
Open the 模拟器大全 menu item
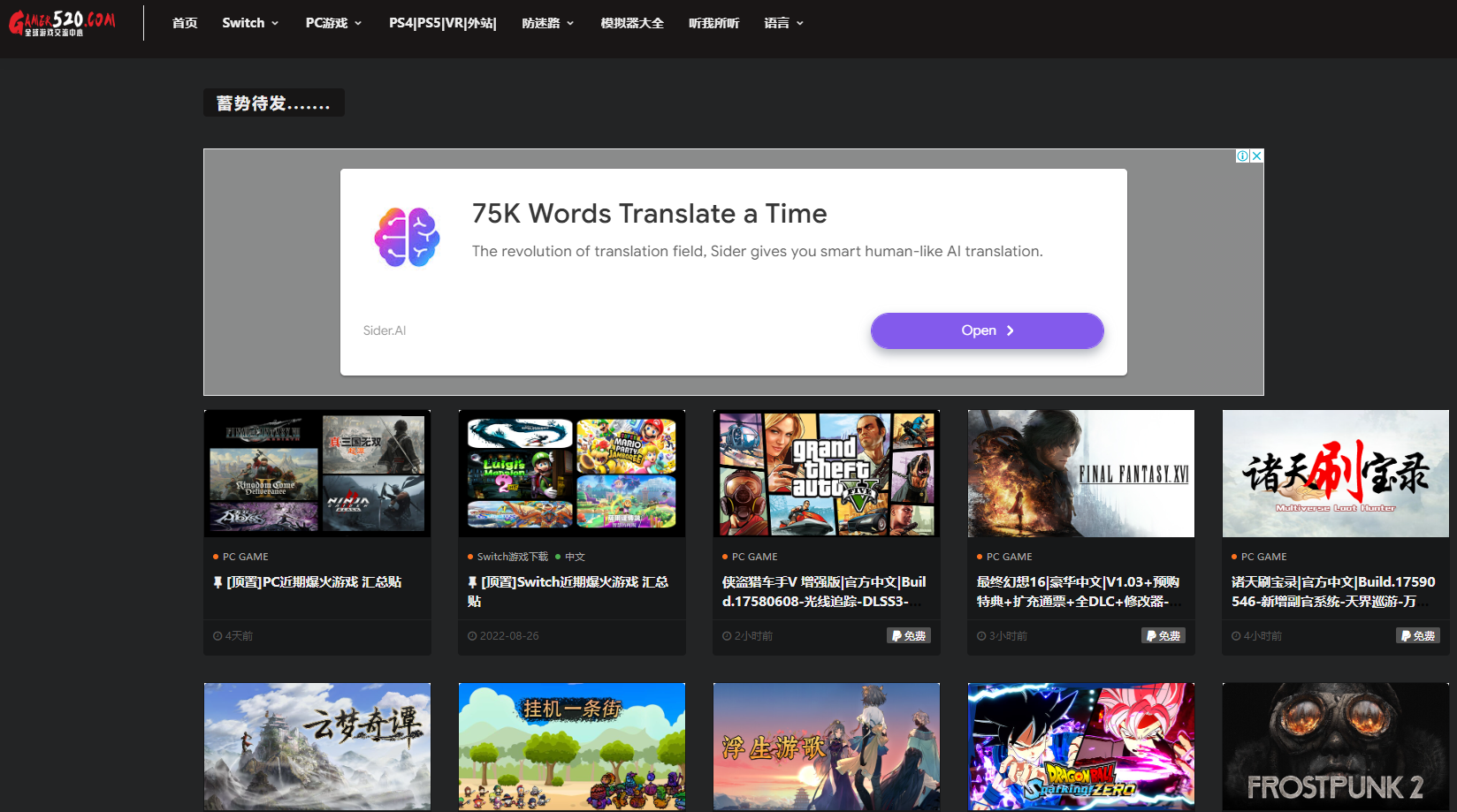coord(632,23)
